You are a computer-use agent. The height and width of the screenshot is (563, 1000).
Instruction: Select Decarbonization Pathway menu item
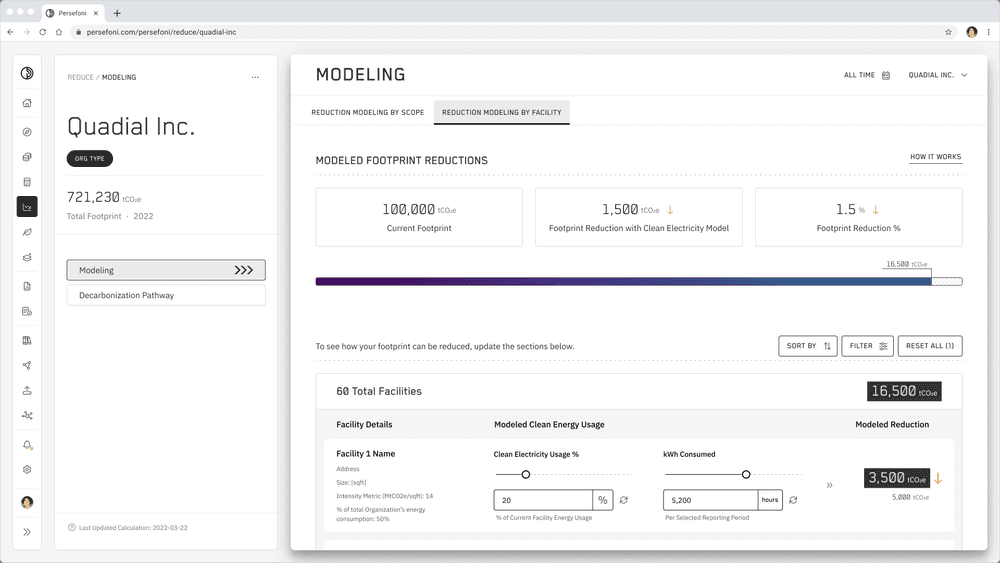click(166, 295)
